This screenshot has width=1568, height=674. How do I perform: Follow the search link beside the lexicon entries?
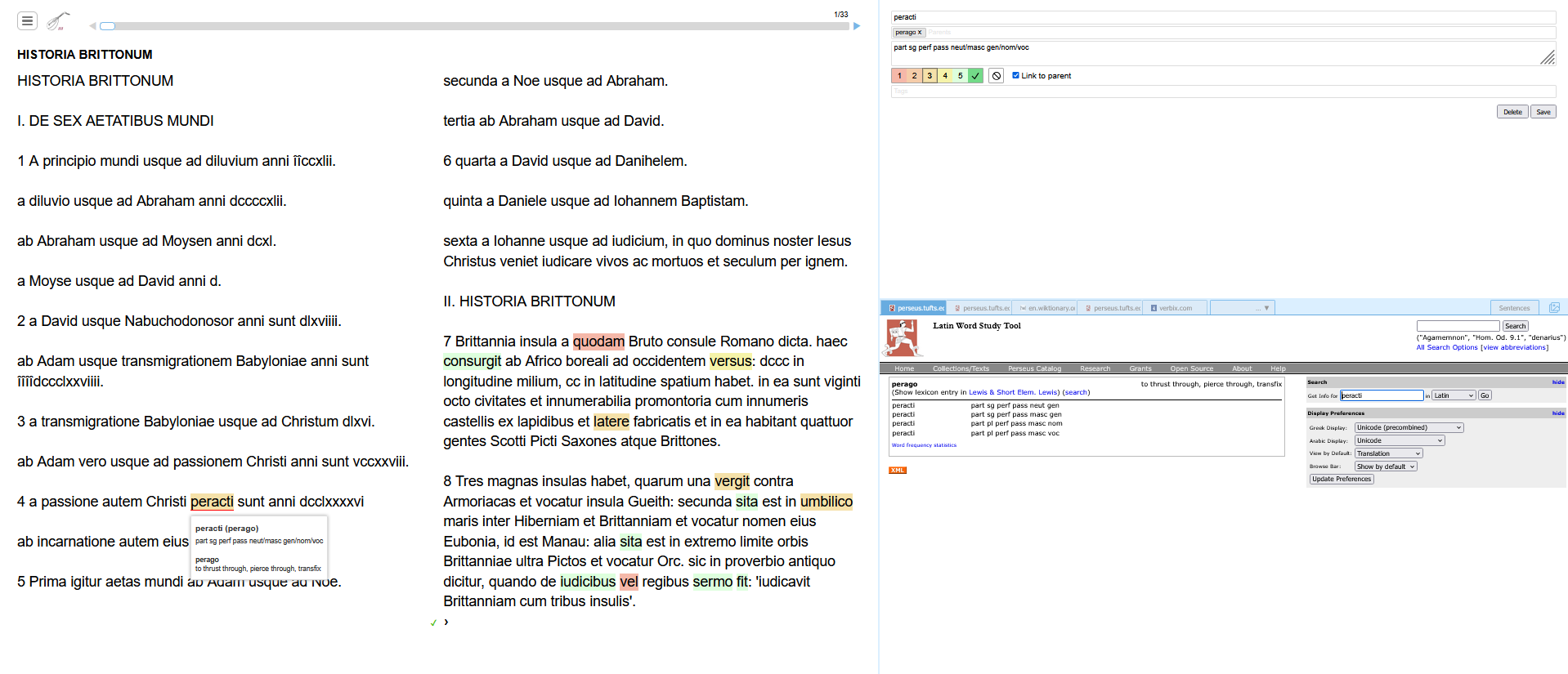coord(1076,392)
